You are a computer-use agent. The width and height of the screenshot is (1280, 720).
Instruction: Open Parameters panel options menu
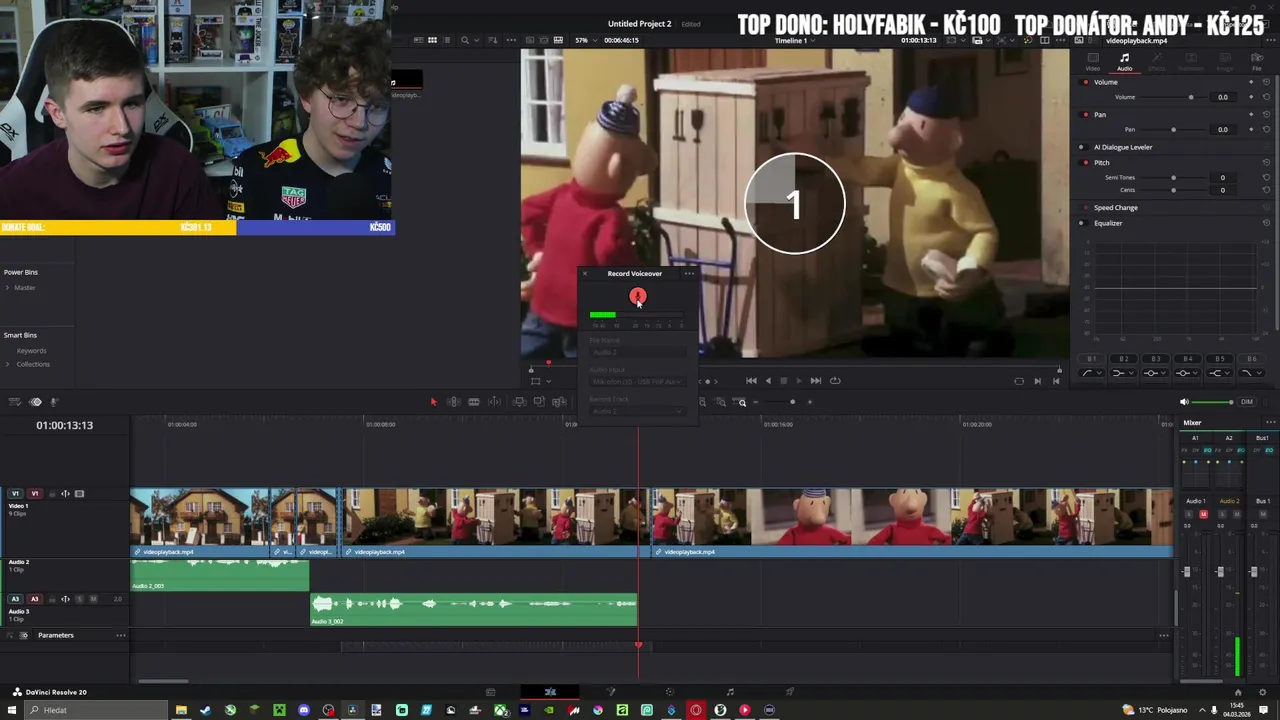(120, 635)
